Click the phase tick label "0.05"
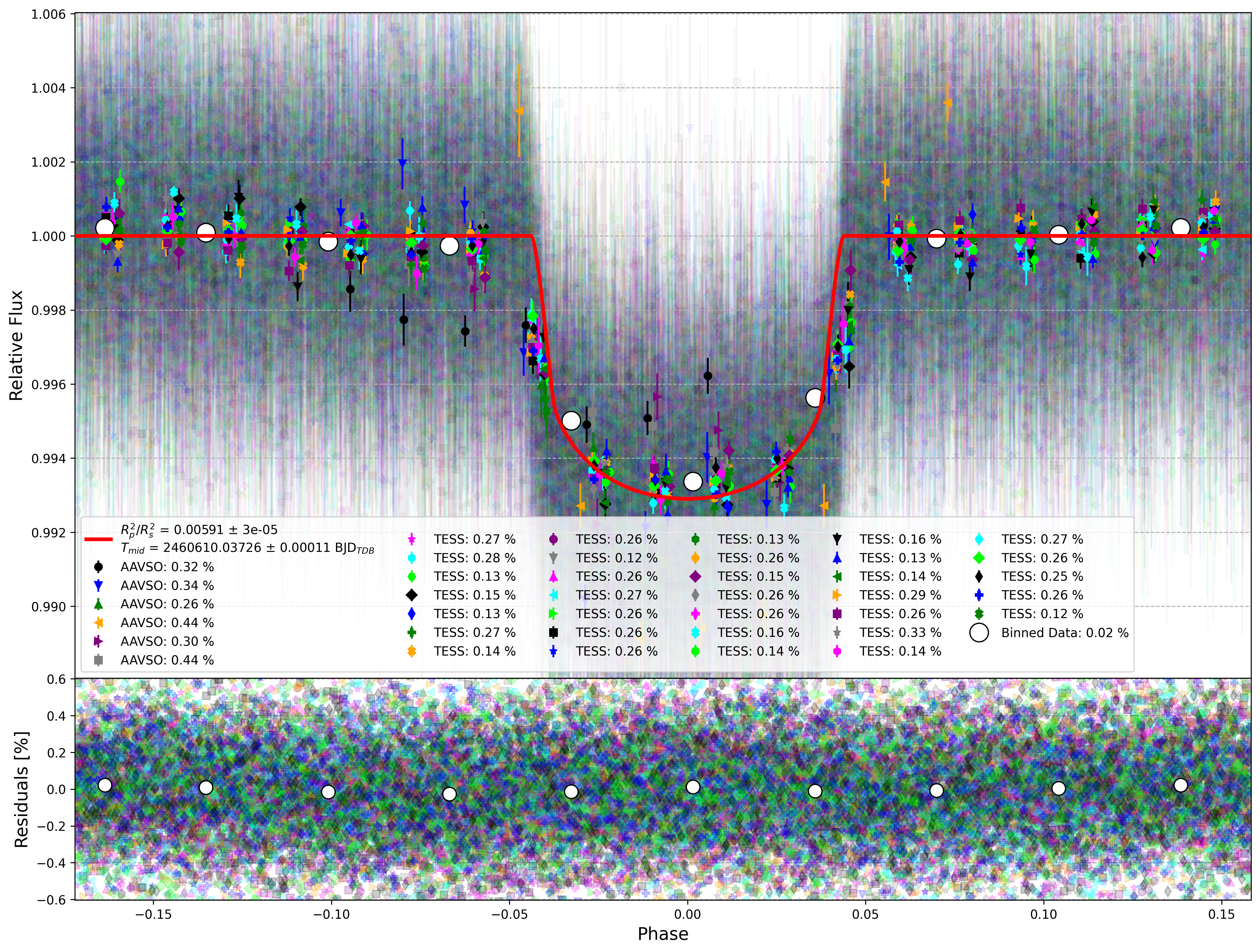Image resolution: width=1260 pixels, height=952 pixels. tap(865, 914)
